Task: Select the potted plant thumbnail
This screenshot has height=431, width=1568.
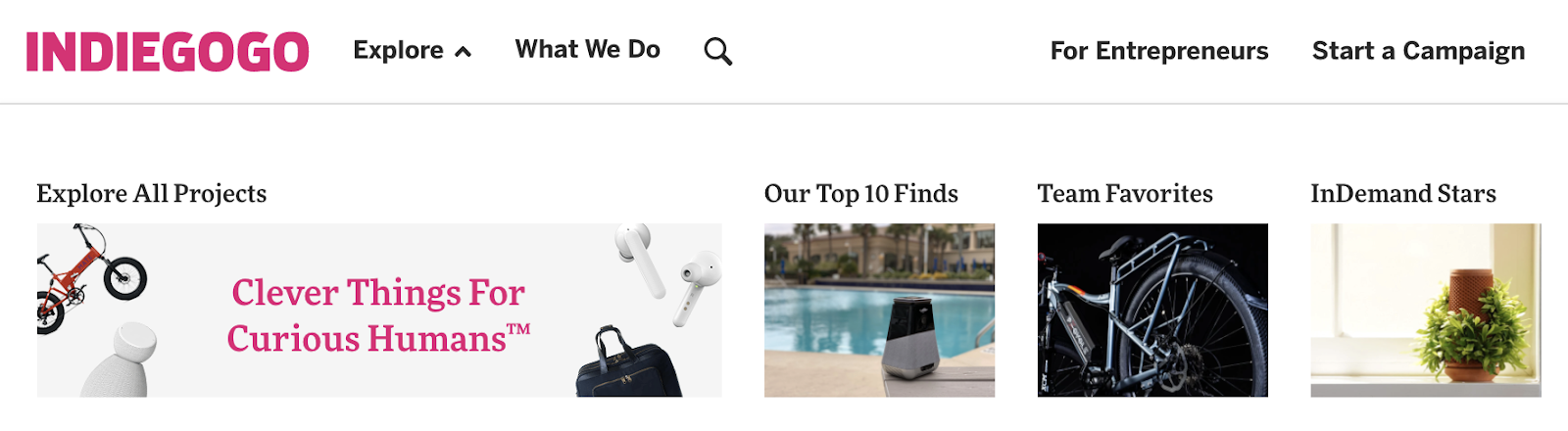Action: [x=1426, y=311]
